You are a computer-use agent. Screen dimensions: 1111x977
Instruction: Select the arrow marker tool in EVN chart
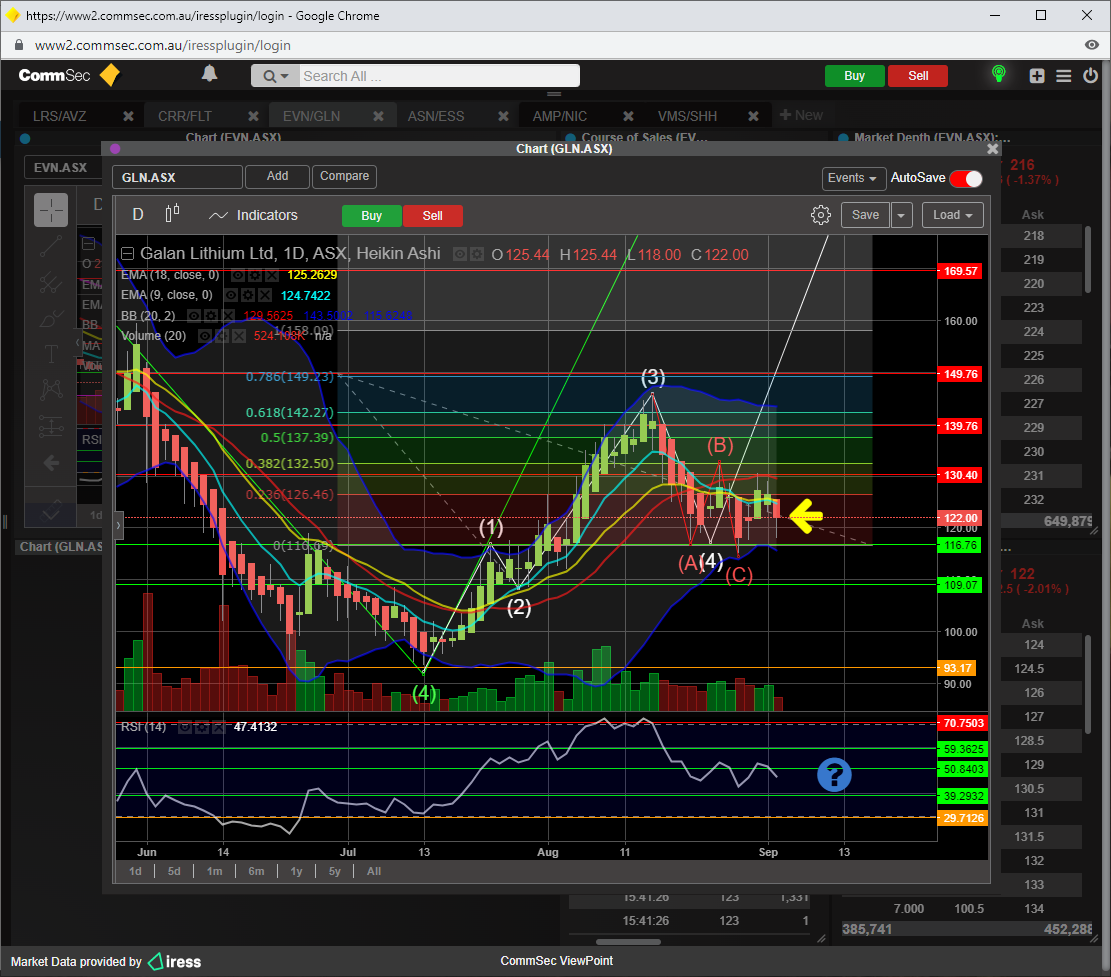coord(51,463)
